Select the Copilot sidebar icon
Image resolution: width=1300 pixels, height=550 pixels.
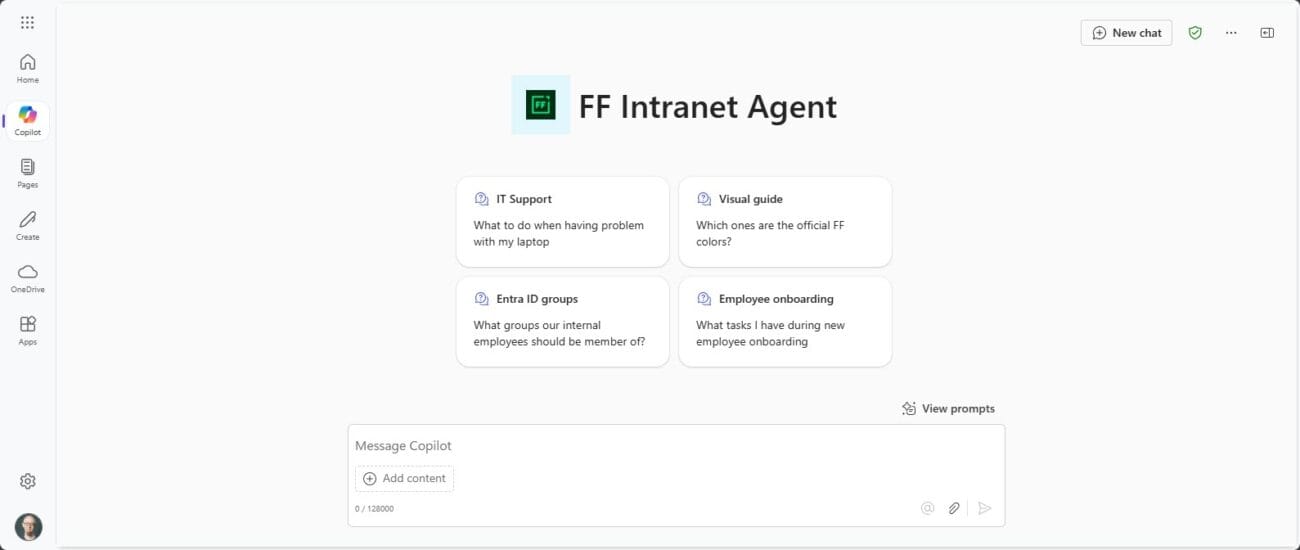[27, 121]
